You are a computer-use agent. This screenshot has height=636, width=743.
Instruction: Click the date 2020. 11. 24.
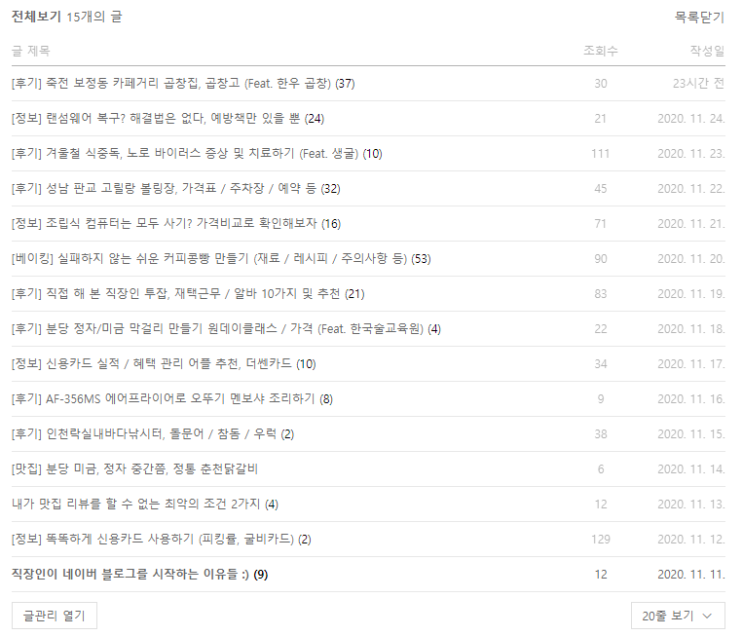(x=691, y=118)
